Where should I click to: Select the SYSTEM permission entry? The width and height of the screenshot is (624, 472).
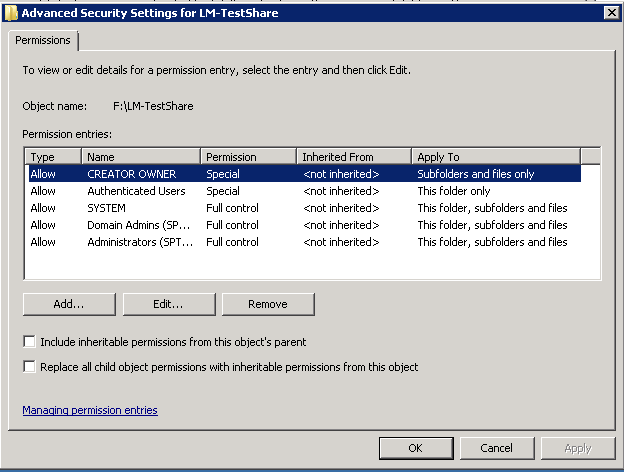click(305, 208)
